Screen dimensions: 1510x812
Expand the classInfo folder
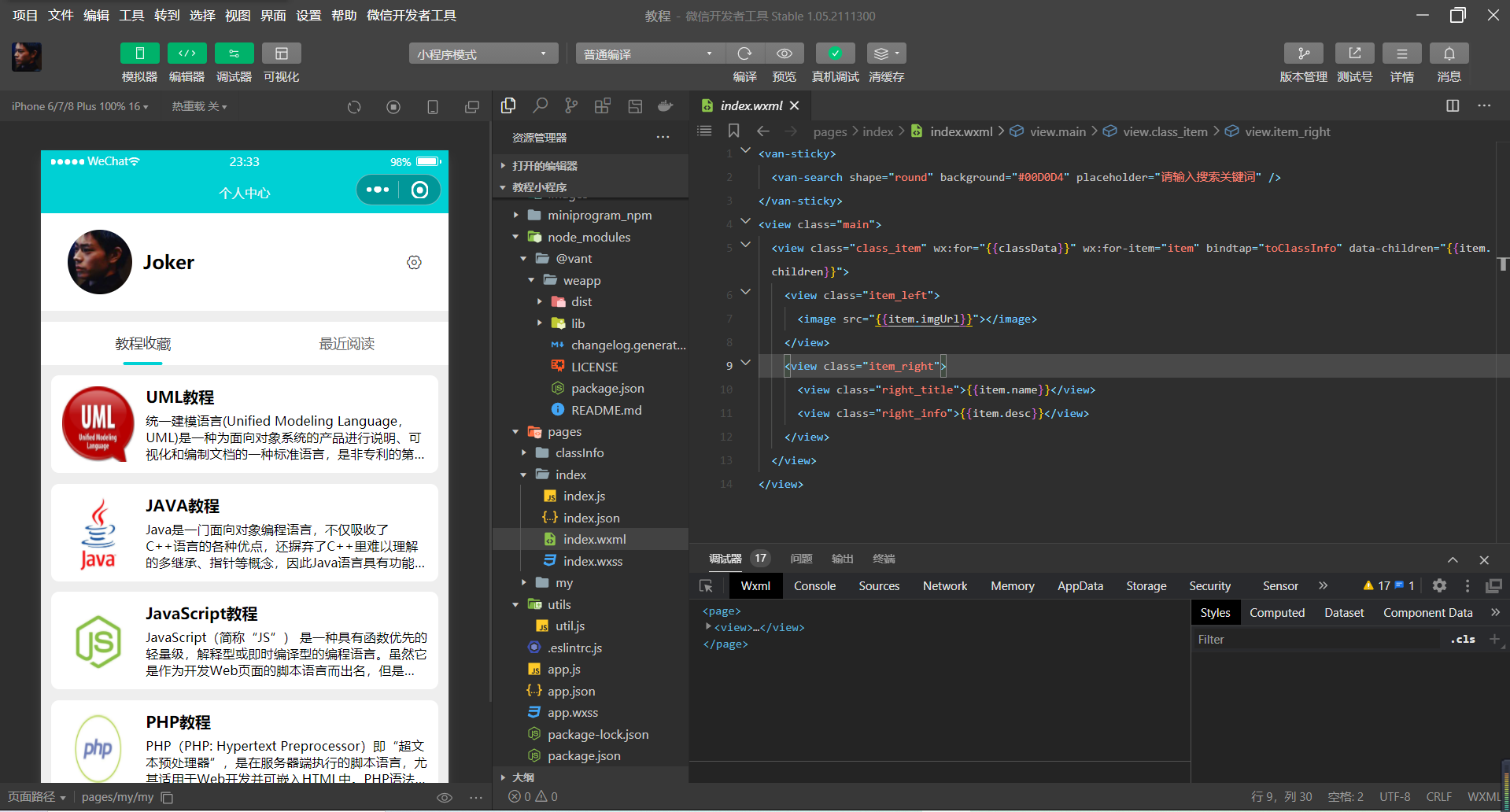tap(579, 453)
